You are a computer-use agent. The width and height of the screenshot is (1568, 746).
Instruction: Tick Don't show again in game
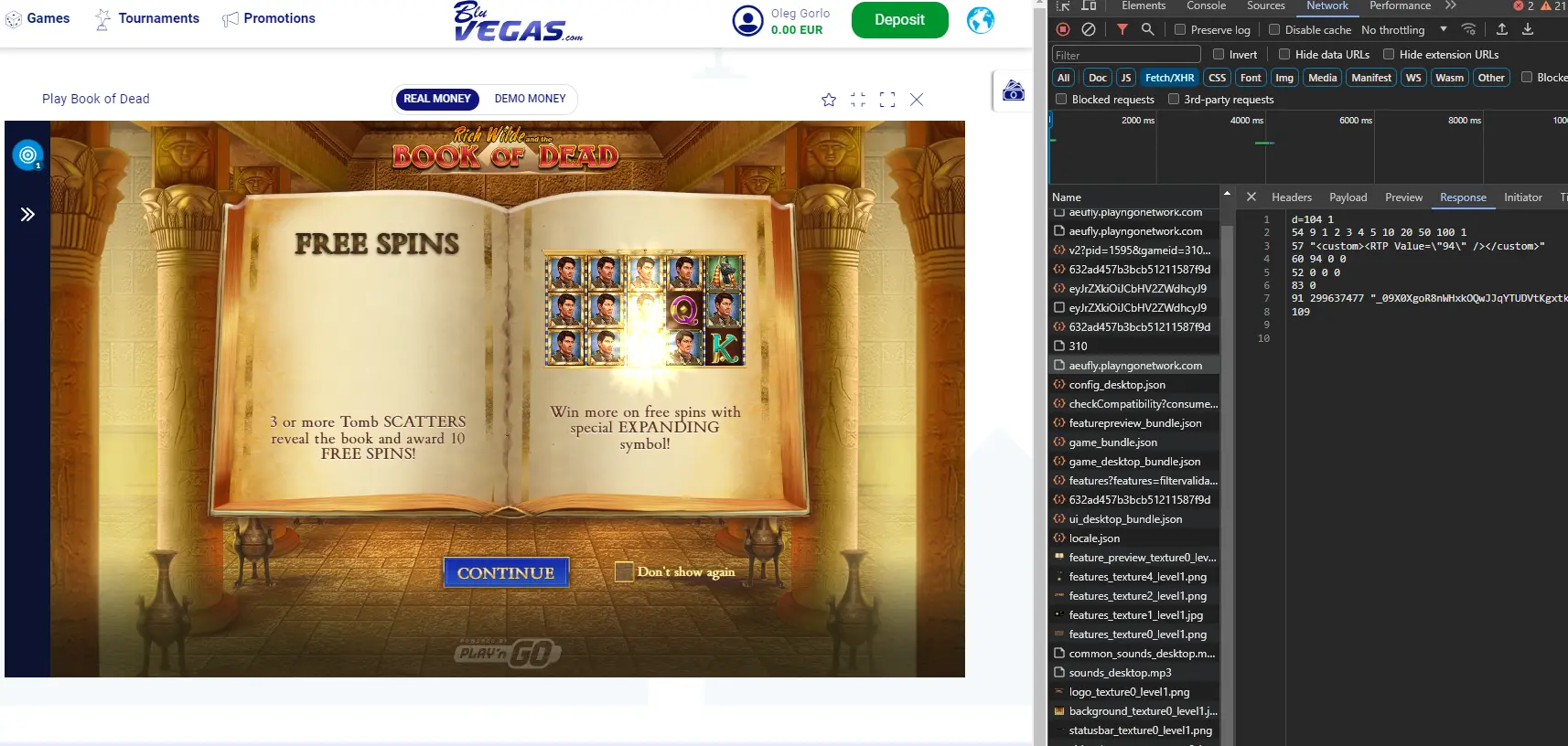click(x=624, y=572)
